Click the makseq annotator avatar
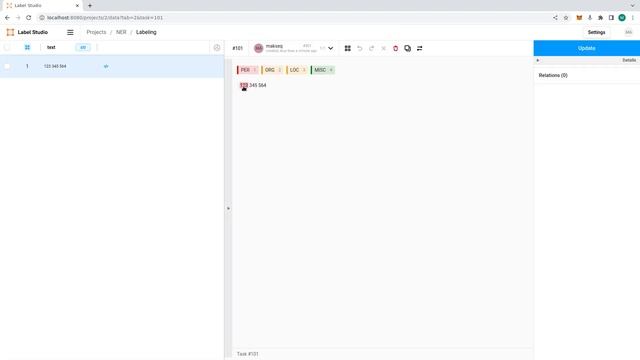The width and height of the screenshot is (640, 360). tap(258, 48)
